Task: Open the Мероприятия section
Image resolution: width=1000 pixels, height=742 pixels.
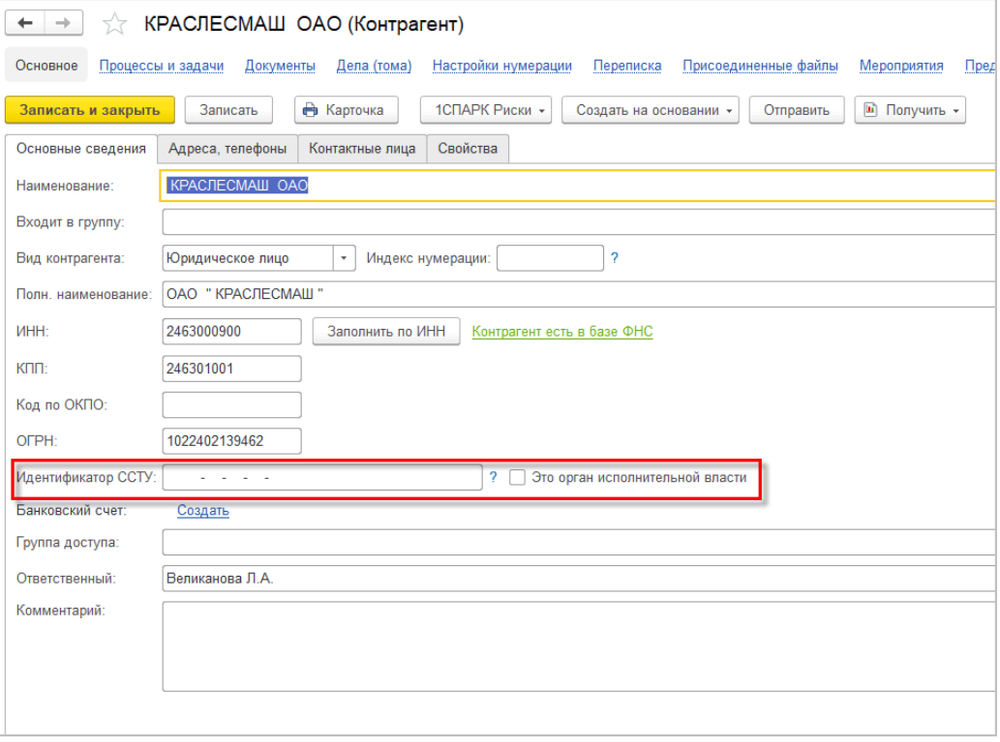Action: click(x=901, y=66)
